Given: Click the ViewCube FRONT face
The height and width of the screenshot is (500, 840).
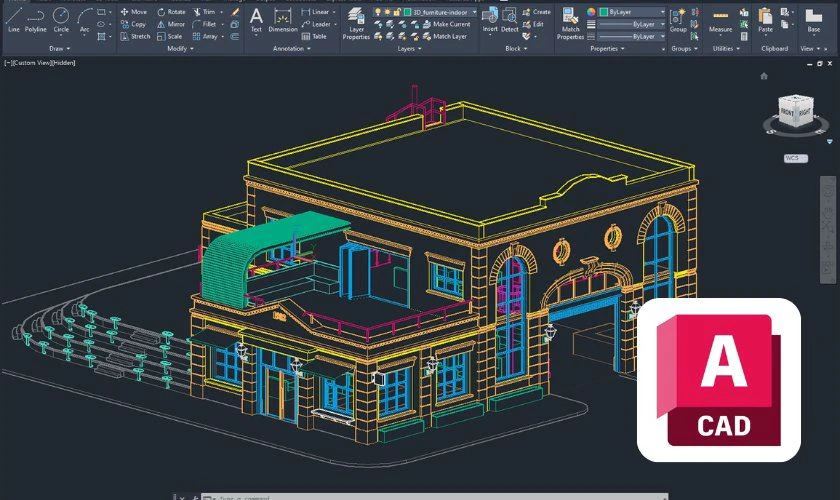Looking at the screenshot, I should 788,114.
